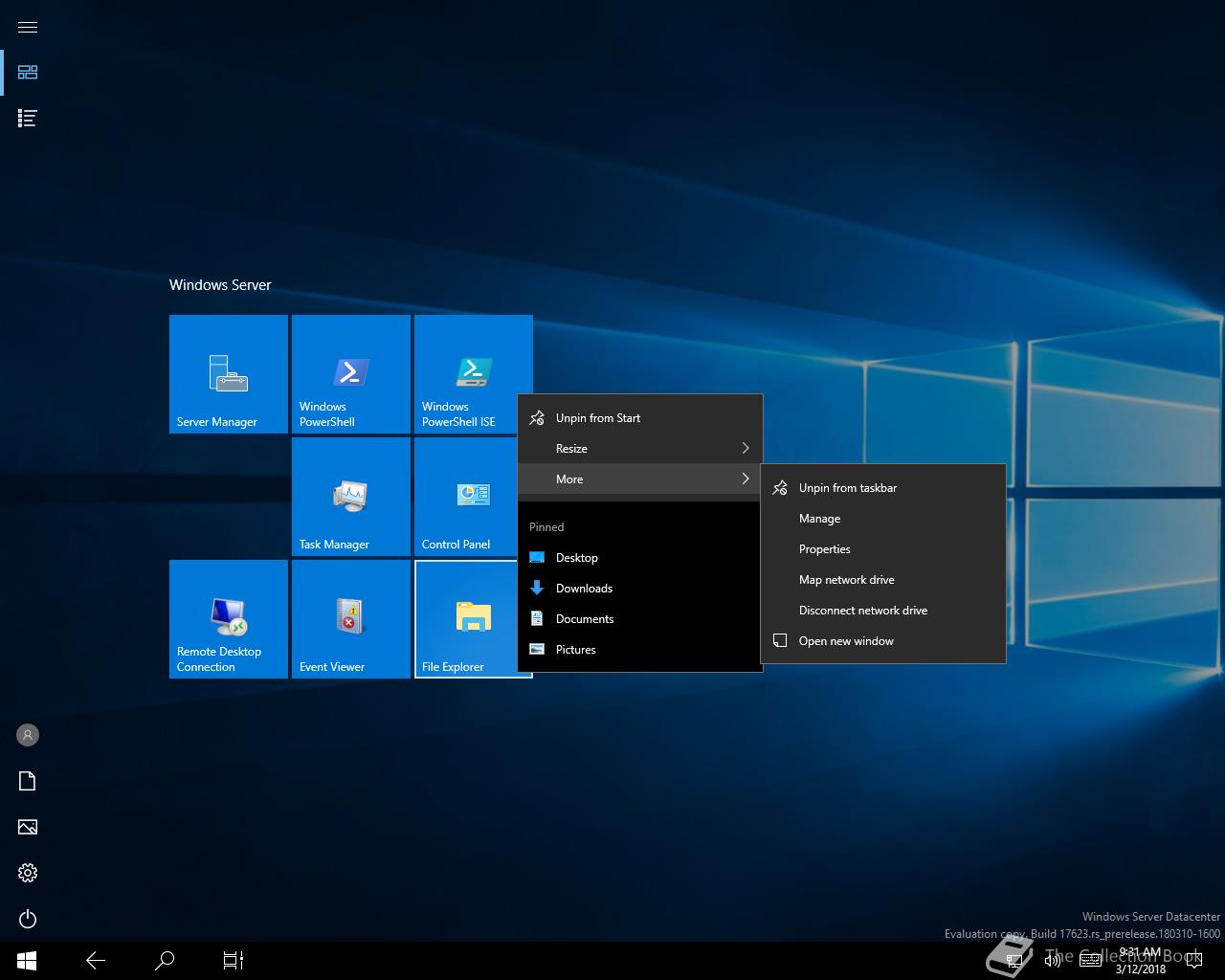Open pinned Pictures folder

tap(640, 650)
